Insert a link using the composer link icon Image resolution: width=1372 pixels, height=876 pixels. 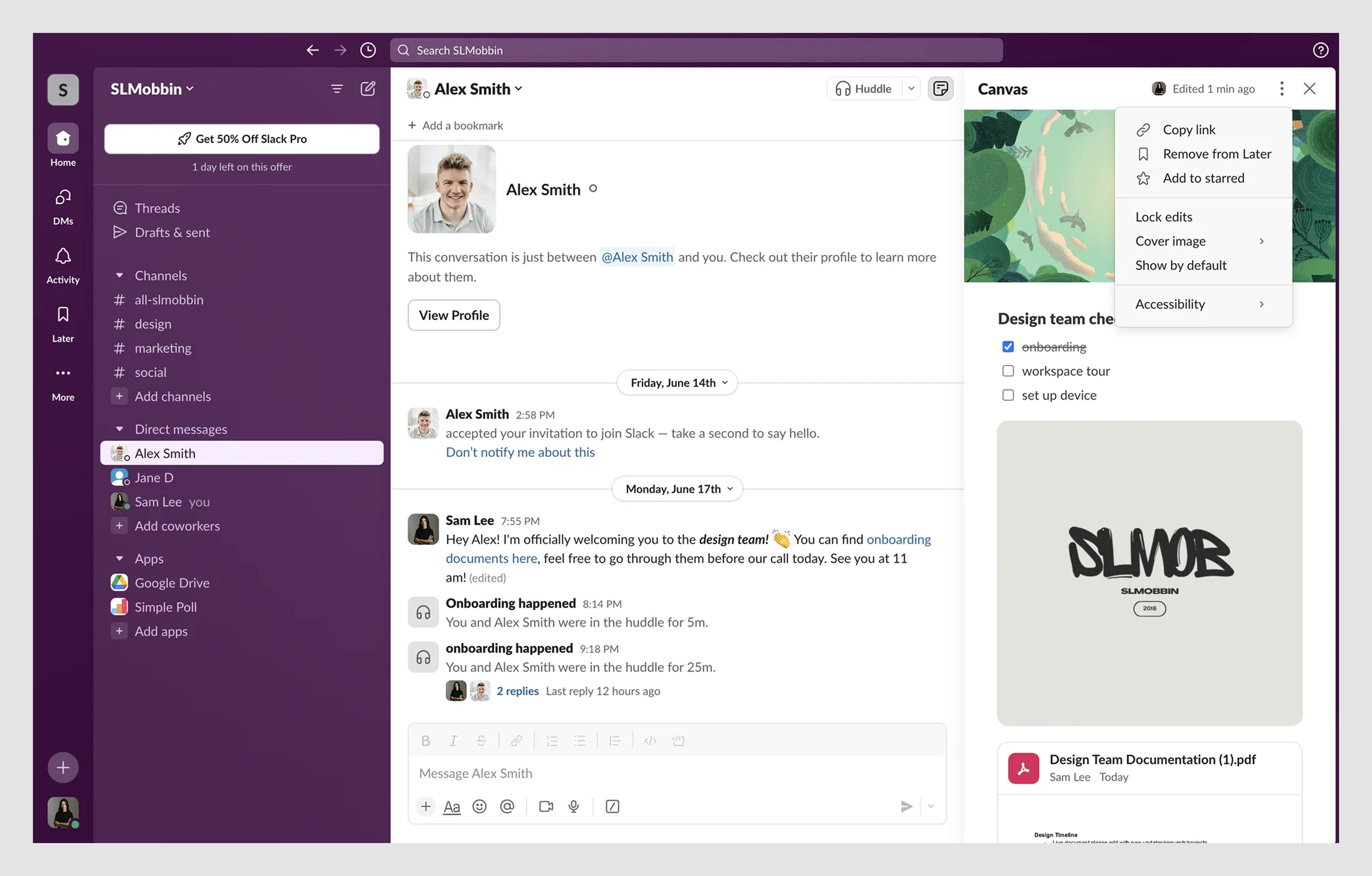[x=516, y=741]
